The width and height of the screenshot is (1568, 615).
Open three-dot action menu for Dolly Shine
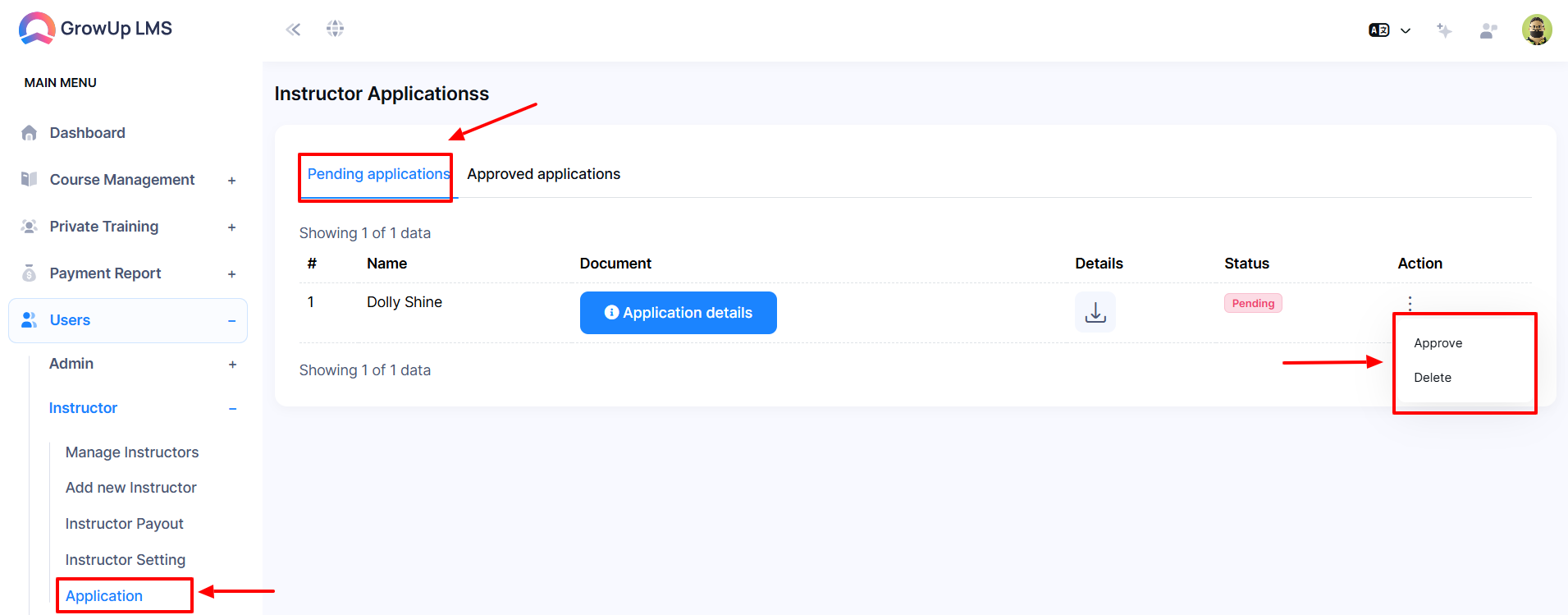pyautogui.click(x=1410, y=303)
